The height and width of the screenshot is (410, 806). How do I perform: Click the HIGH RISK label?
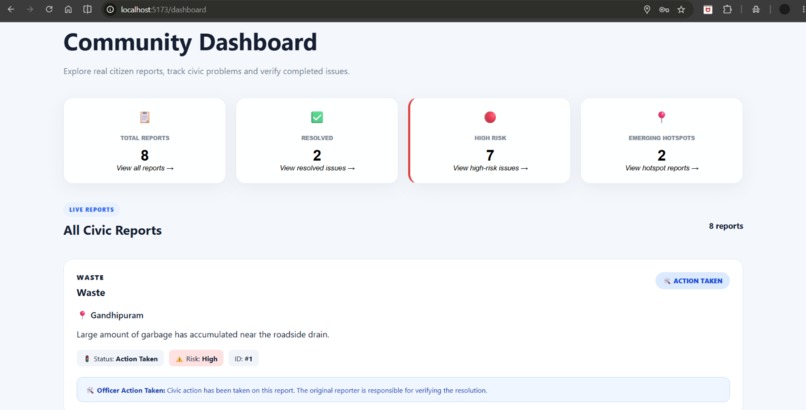[490, 138]
